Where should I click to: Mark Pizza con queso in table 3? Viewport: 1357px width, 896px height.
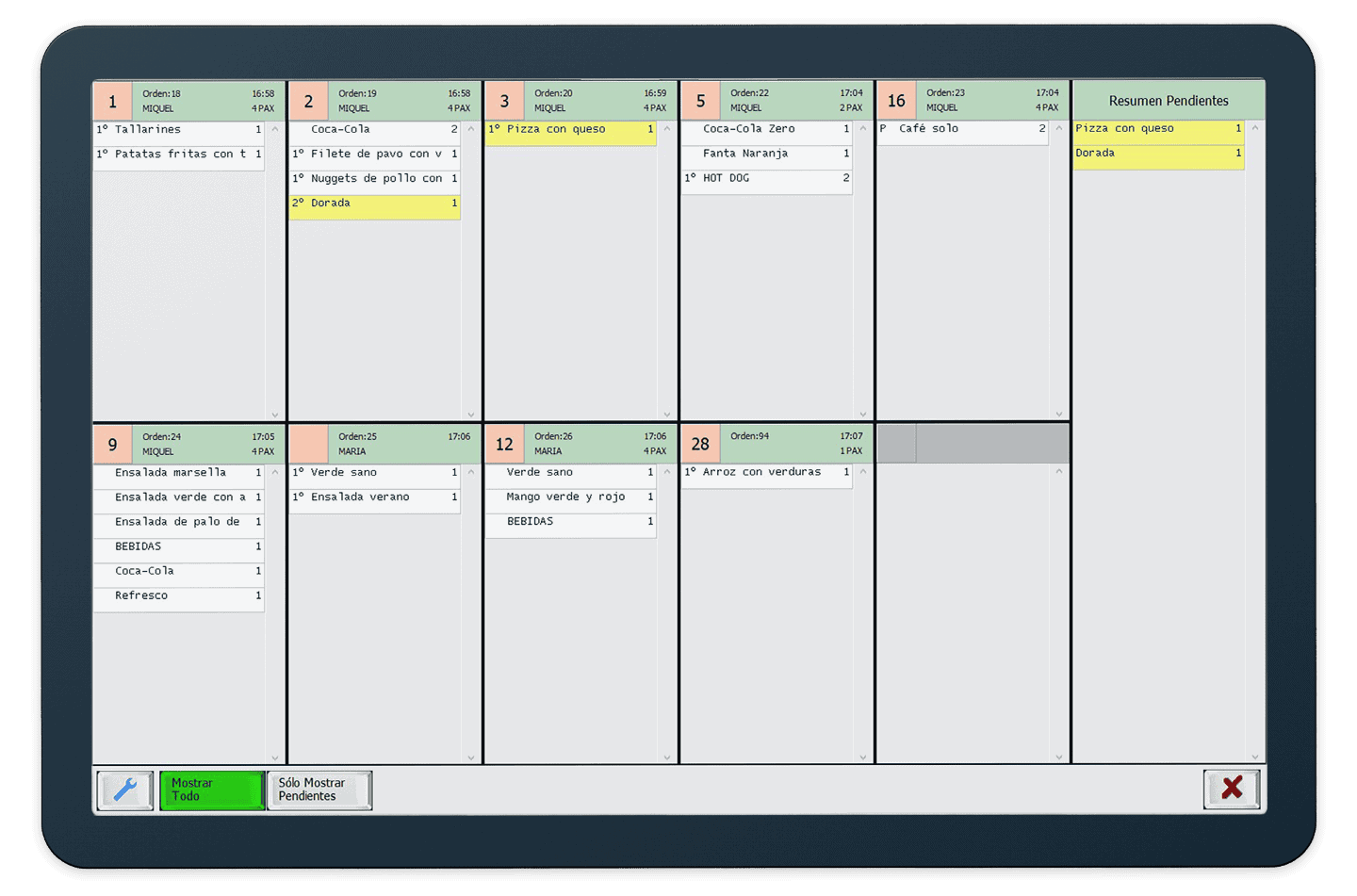point(569,130)
